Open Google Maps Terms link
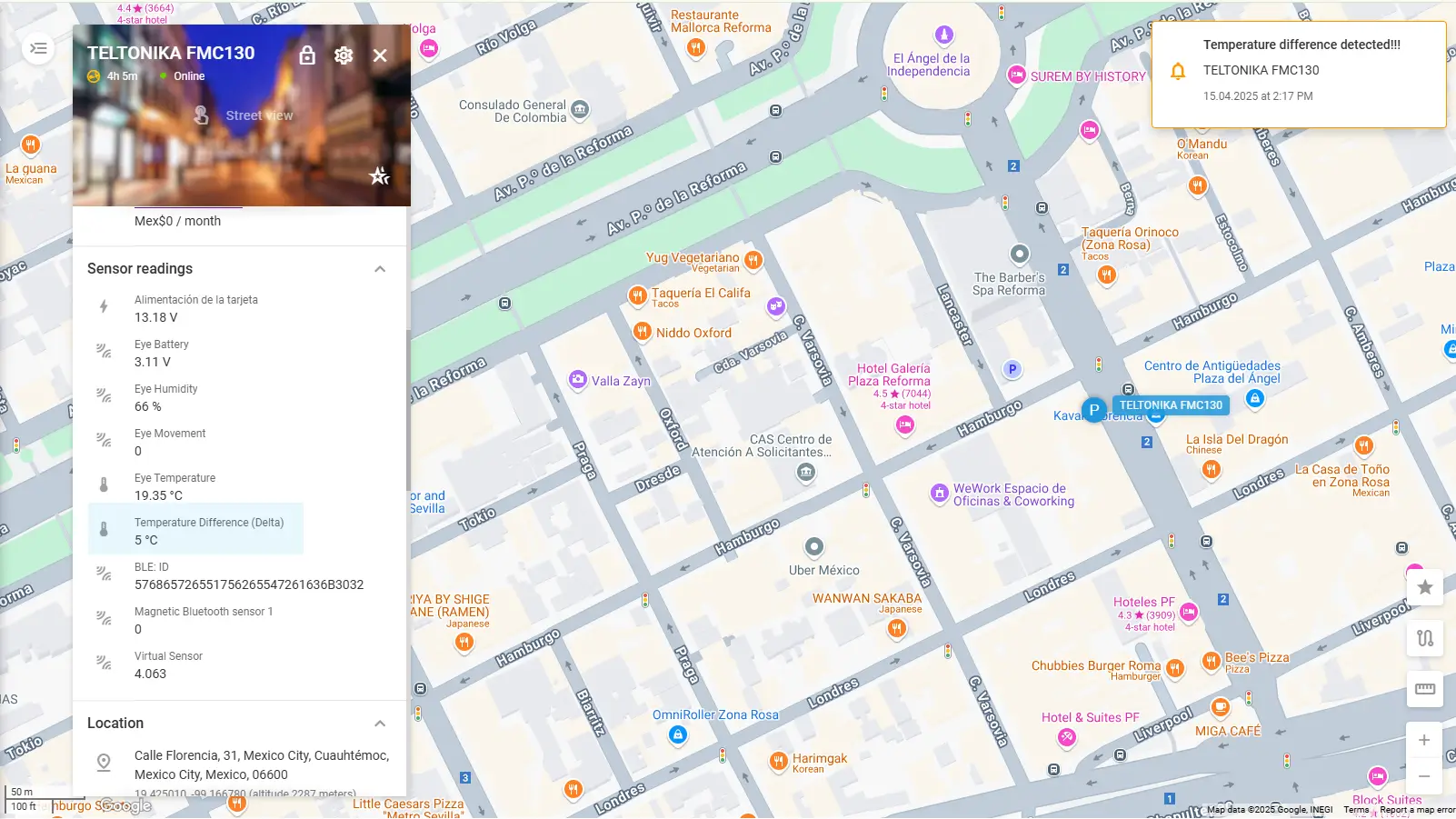Image resolution: width=1456 pixels, height=819 pixels. pos(1356,810)
